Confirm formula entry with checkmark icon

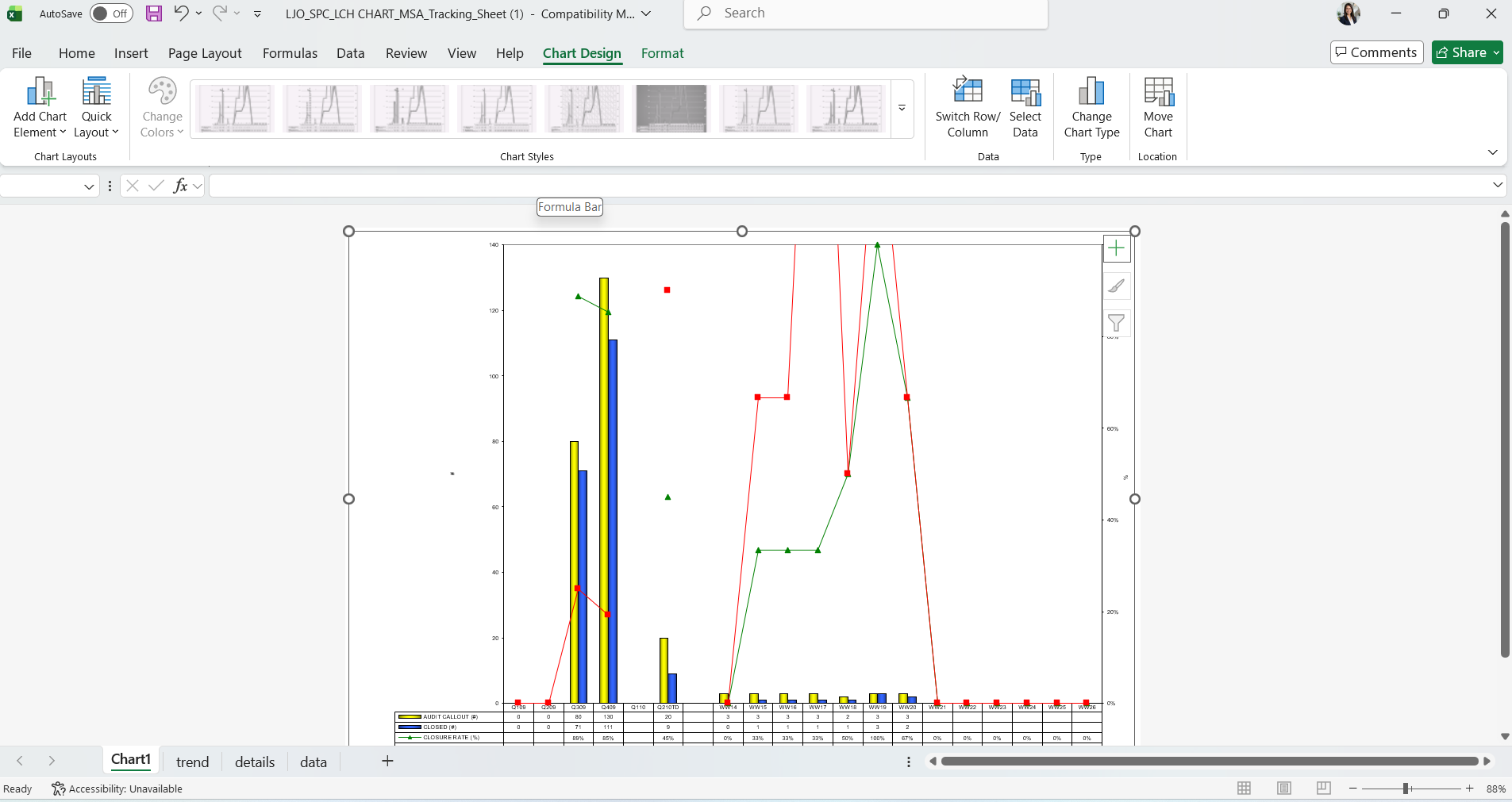[156, 186]
